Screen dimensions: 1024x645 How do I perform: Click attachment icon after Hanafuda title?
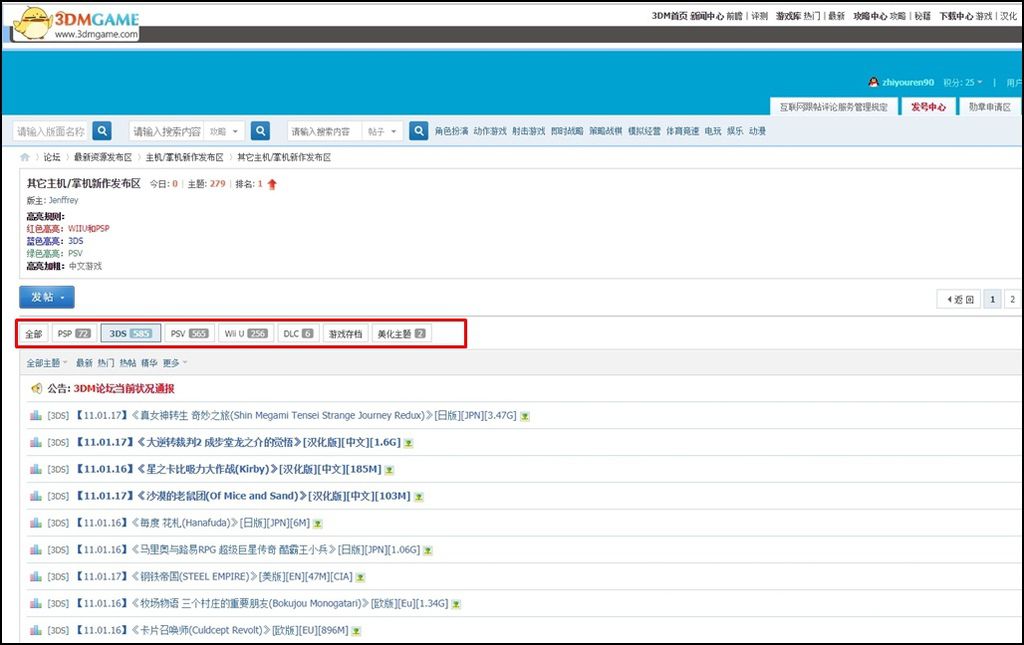(318, 524)
